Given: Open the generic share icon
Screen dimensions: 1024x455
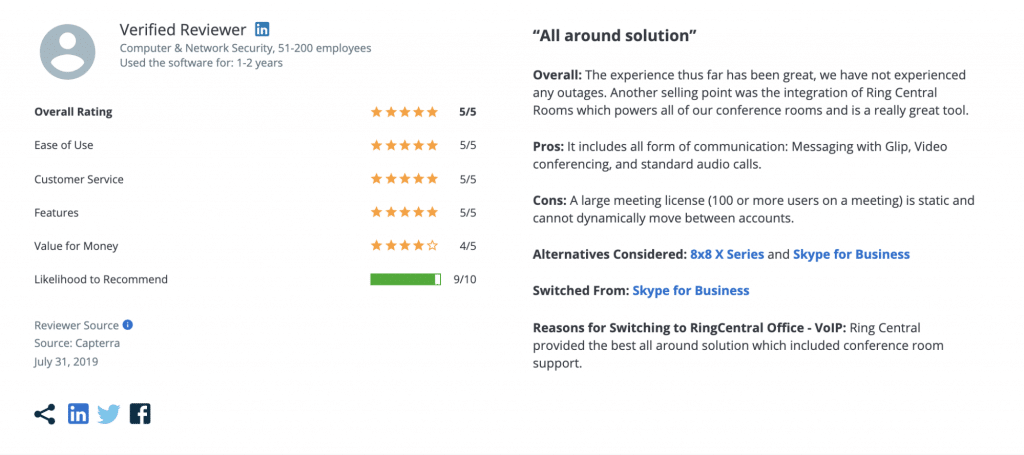Looking at the screenshot, I should click(x=45, y=414).
